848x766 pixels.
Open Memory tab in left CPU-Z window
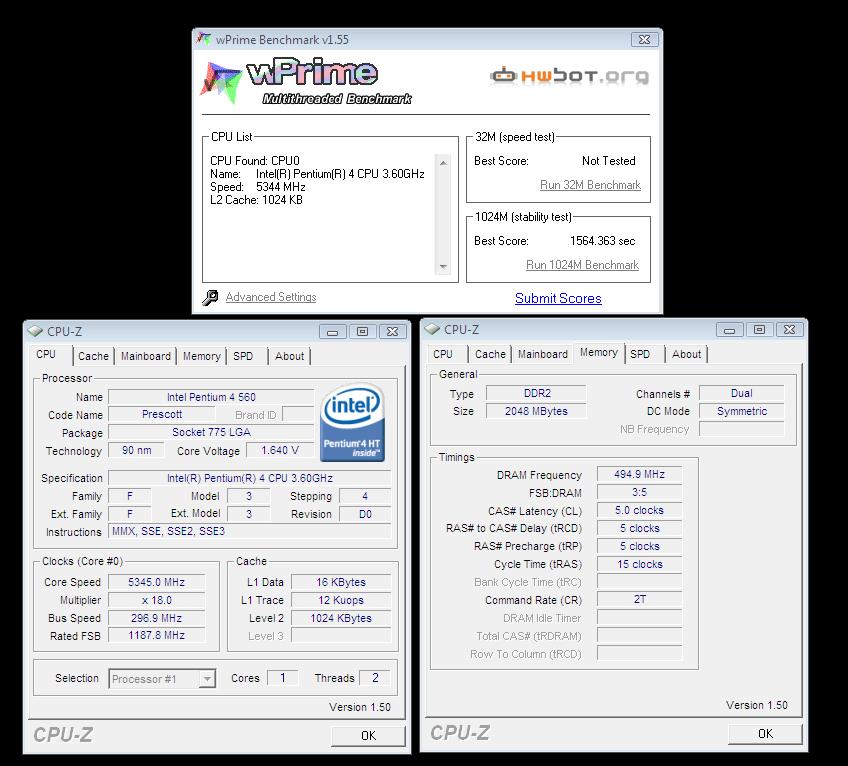pos(201,356)
